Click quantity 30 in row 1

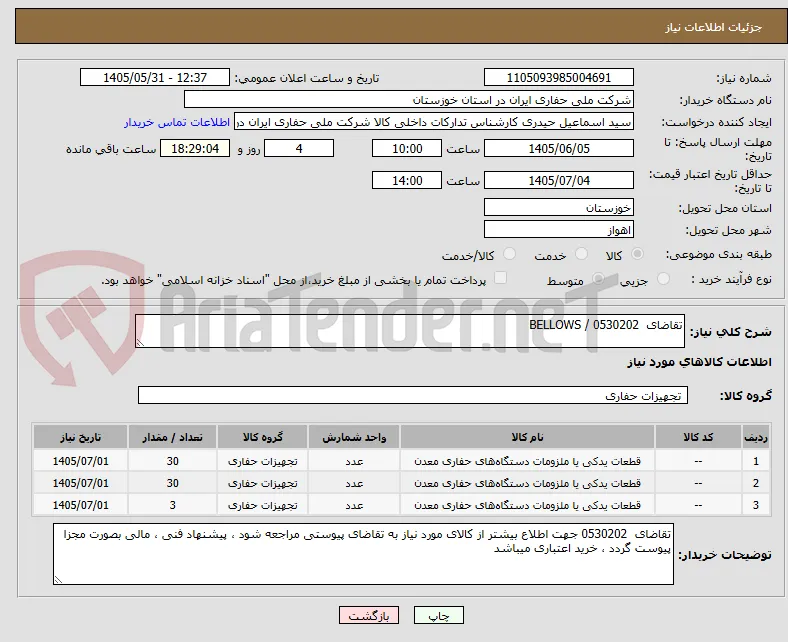click(172, 461)
